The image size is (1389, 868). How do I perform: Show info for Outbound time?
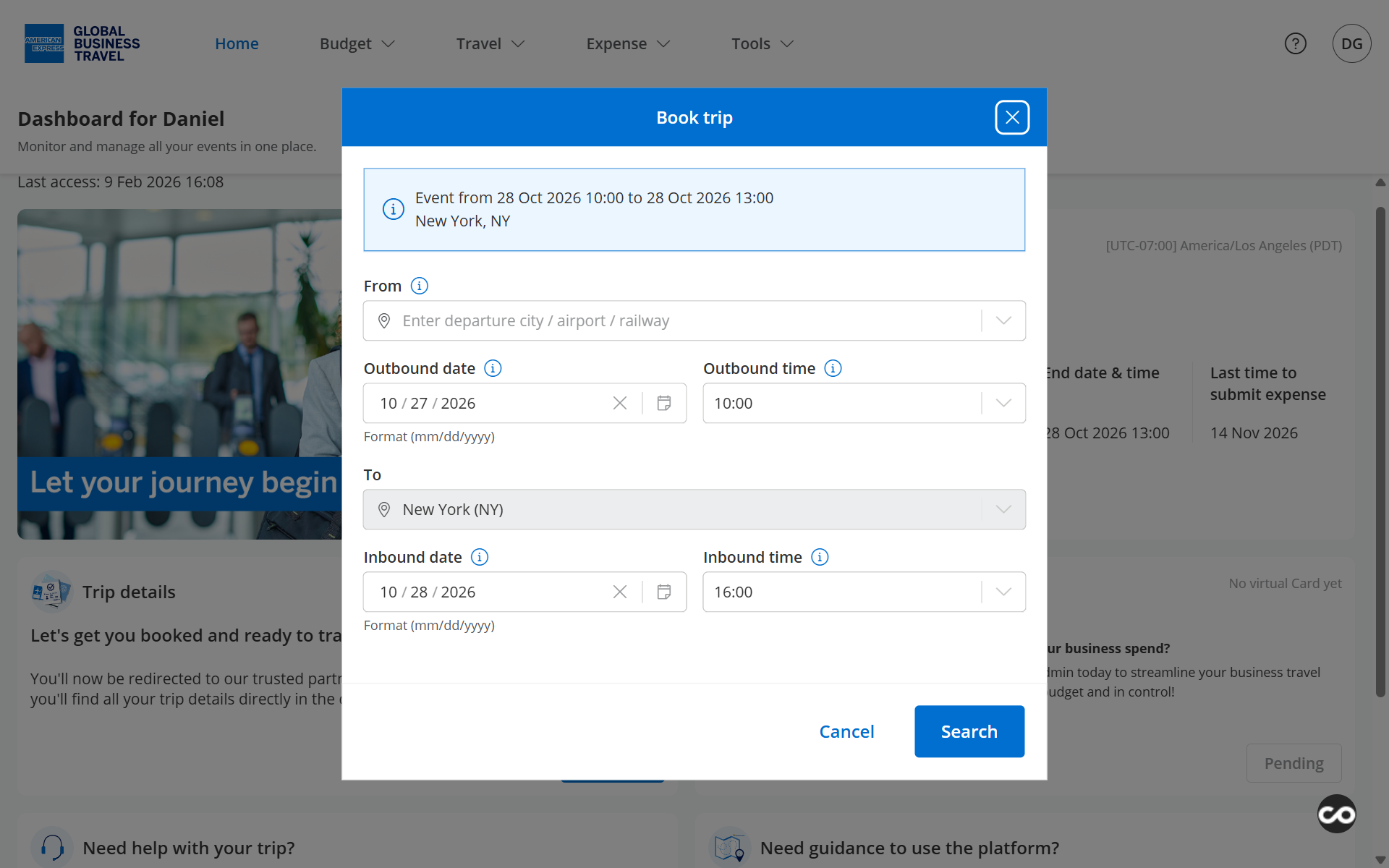coord(833,368)
